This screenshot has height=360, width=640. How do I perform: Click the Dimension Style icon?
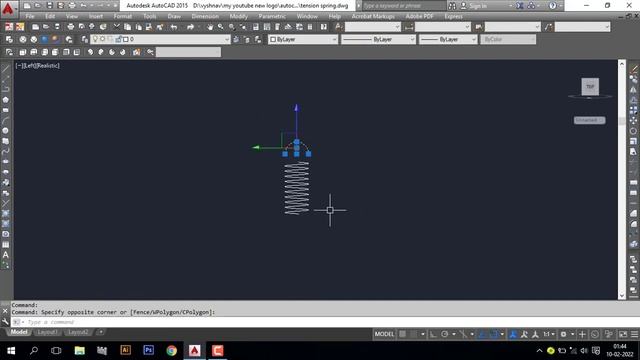[x=409, y=27]
